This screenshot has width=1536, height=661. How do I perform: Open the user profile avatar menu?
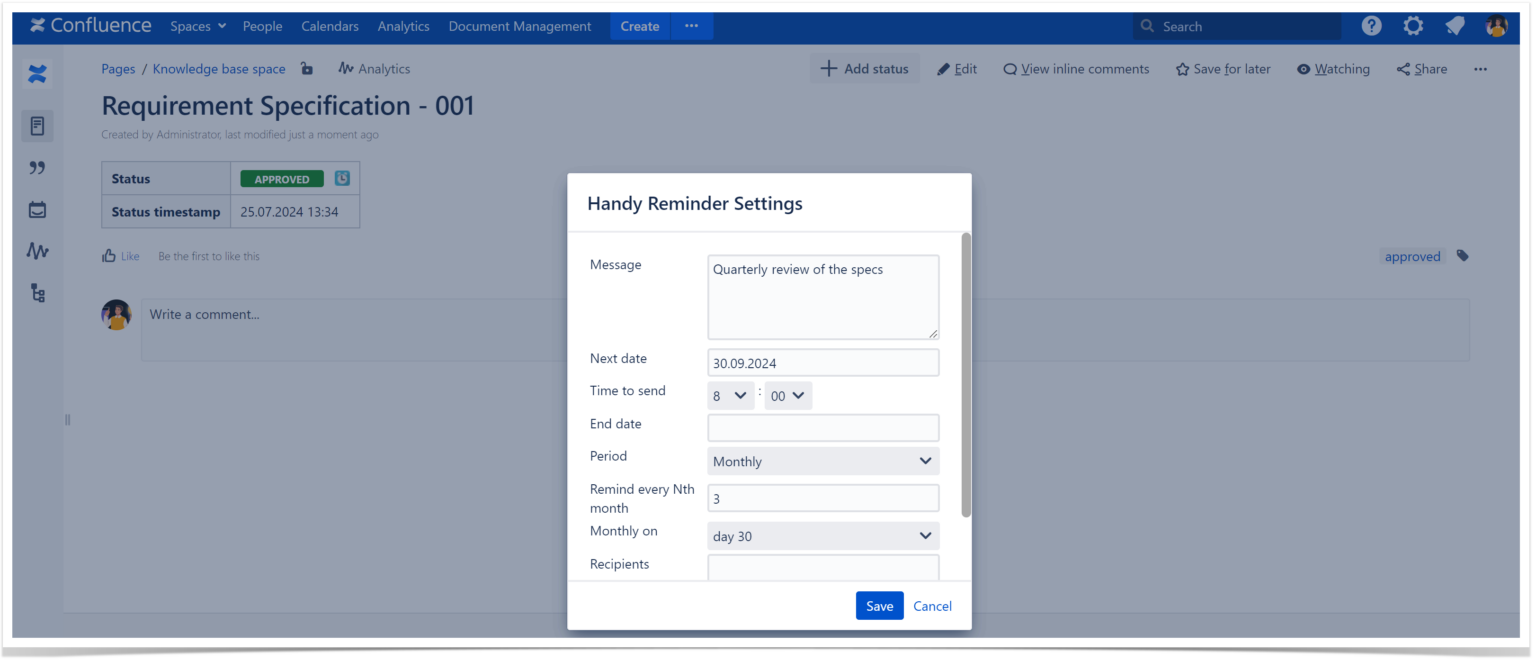point(1497,26)
